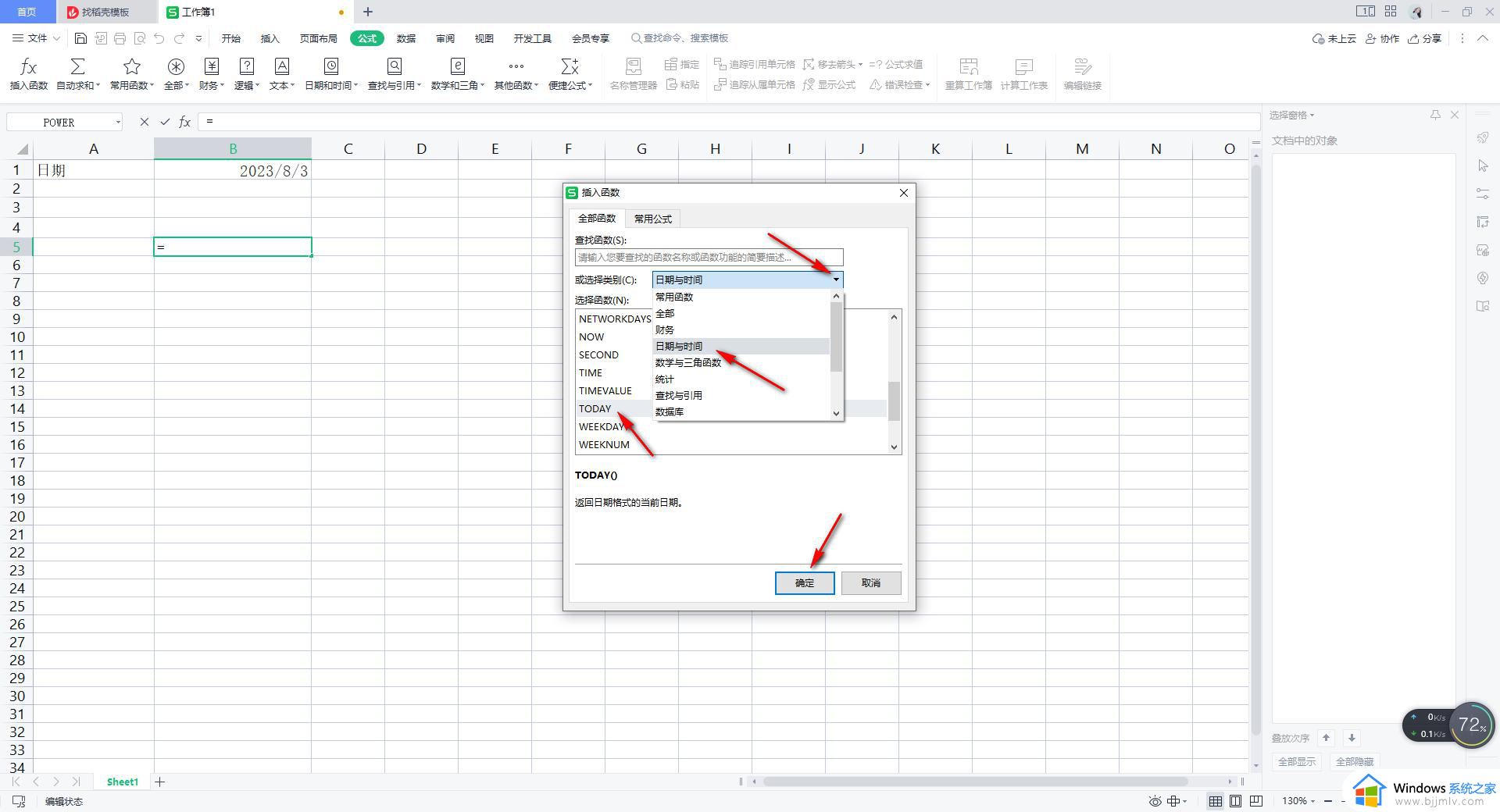
Task: Open the Lookup and Reference functions icon
Action: point(395,66)
